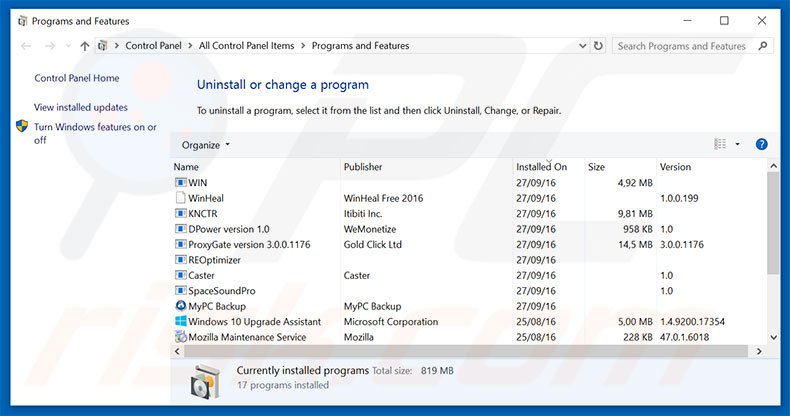Click horizontal scroll right arrow
The image size is (790, 416).
(759, 352)
